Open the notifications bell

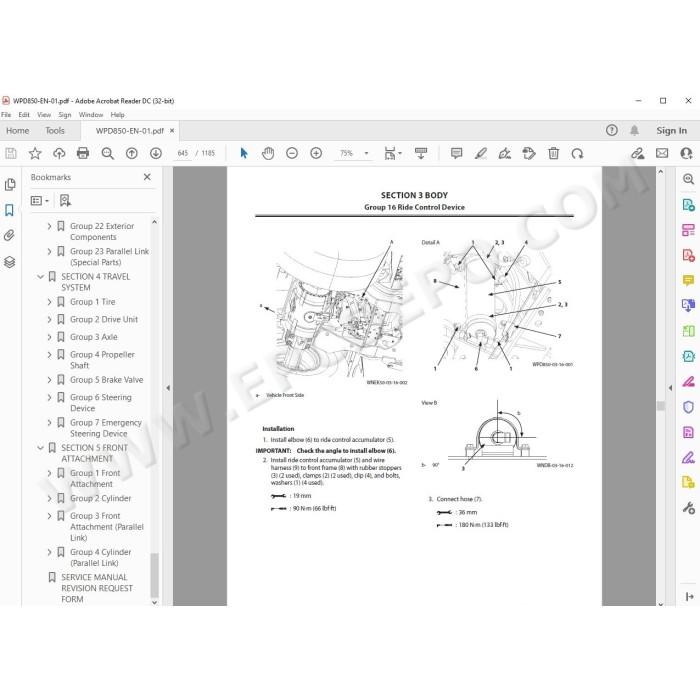pos(634,130)
